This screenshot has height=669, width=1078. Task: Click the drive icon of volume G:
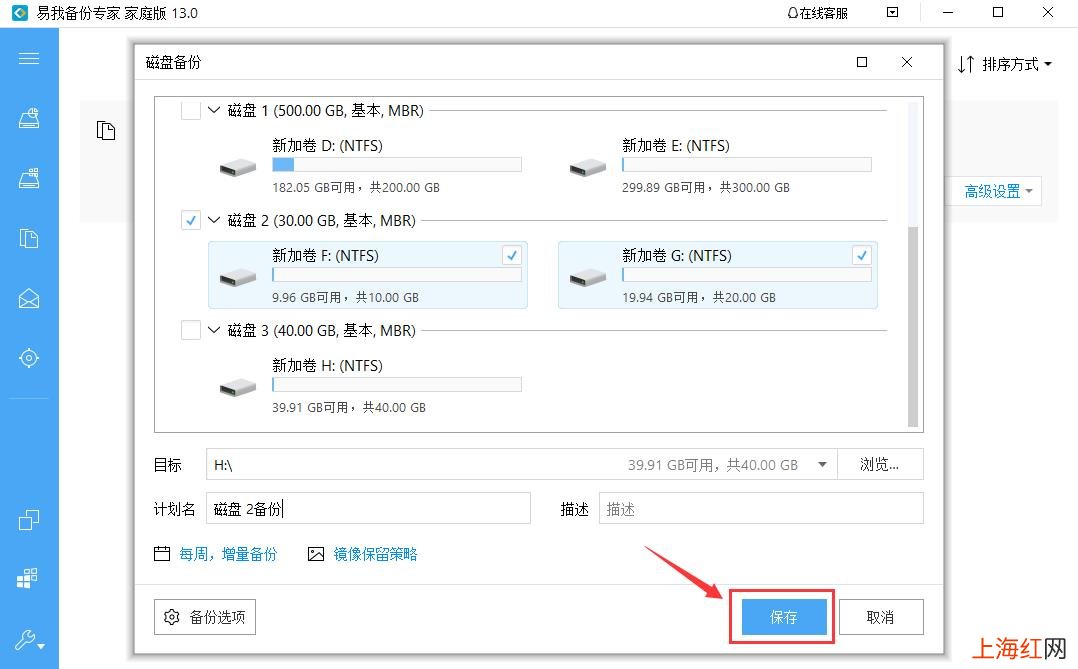(x=588, y=277)
